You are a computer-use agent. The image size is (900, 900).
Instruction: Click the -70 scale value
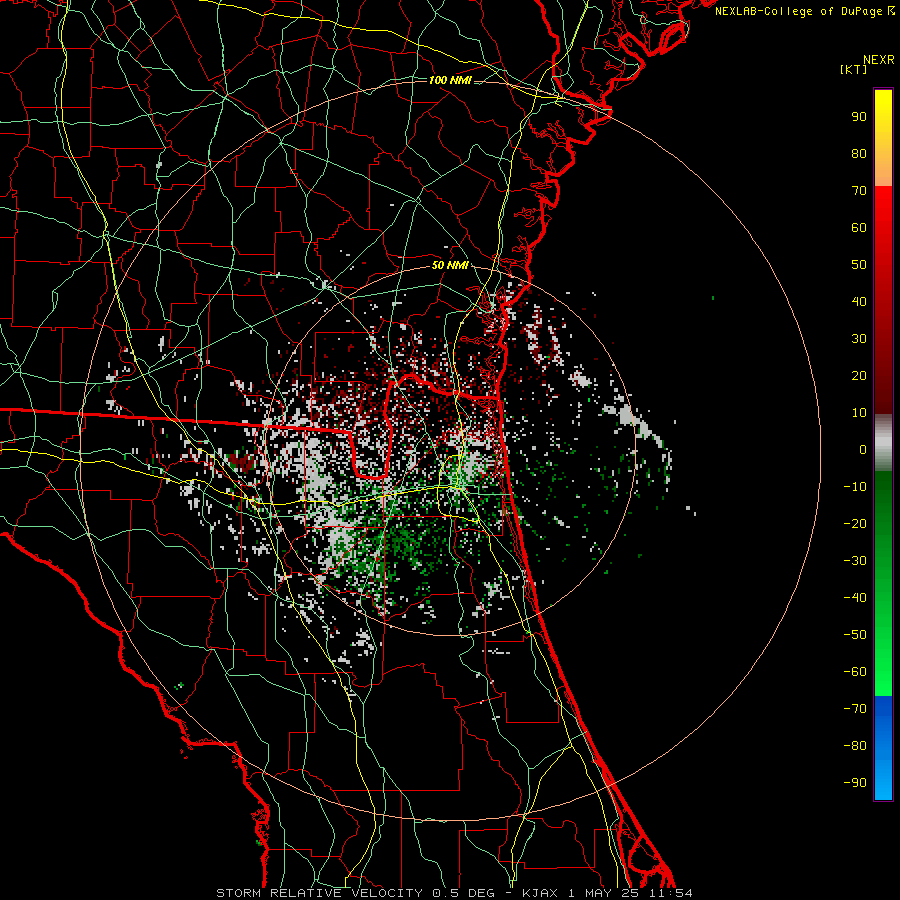(855, 709)
